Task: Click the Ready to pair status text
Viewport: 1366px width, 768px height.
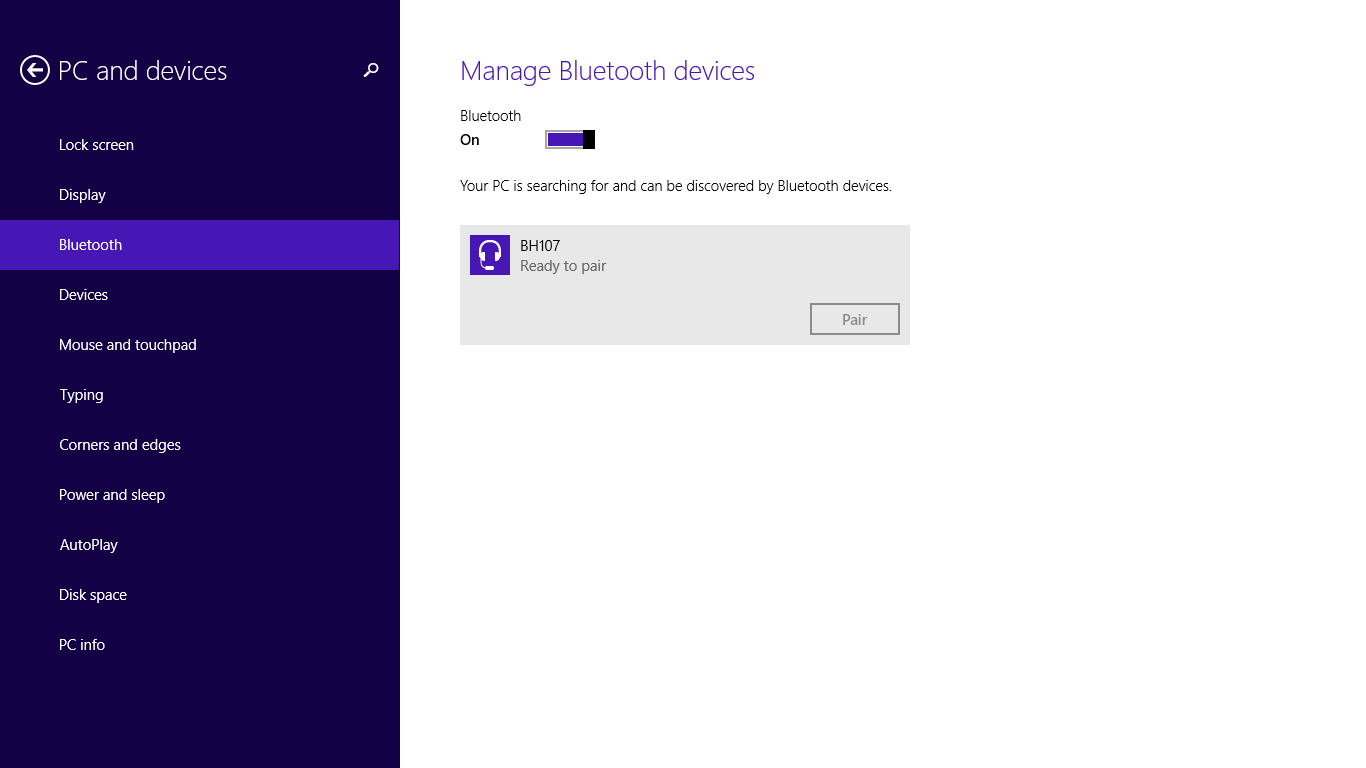Action: [x=563, y=266]
